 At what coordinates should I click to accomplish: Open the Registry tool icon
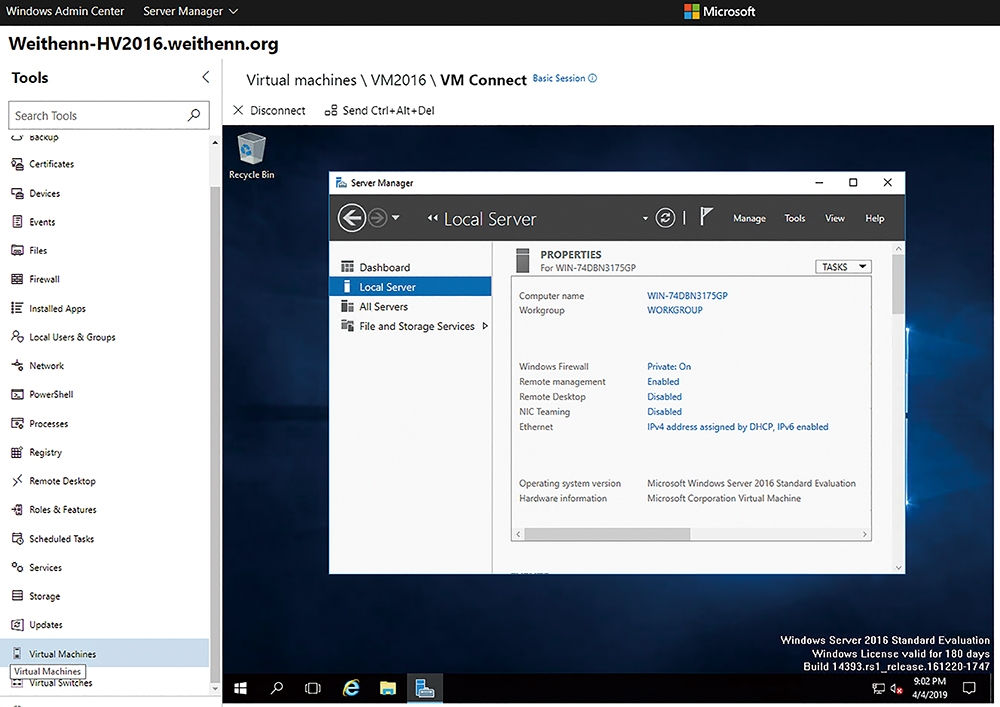17,452
